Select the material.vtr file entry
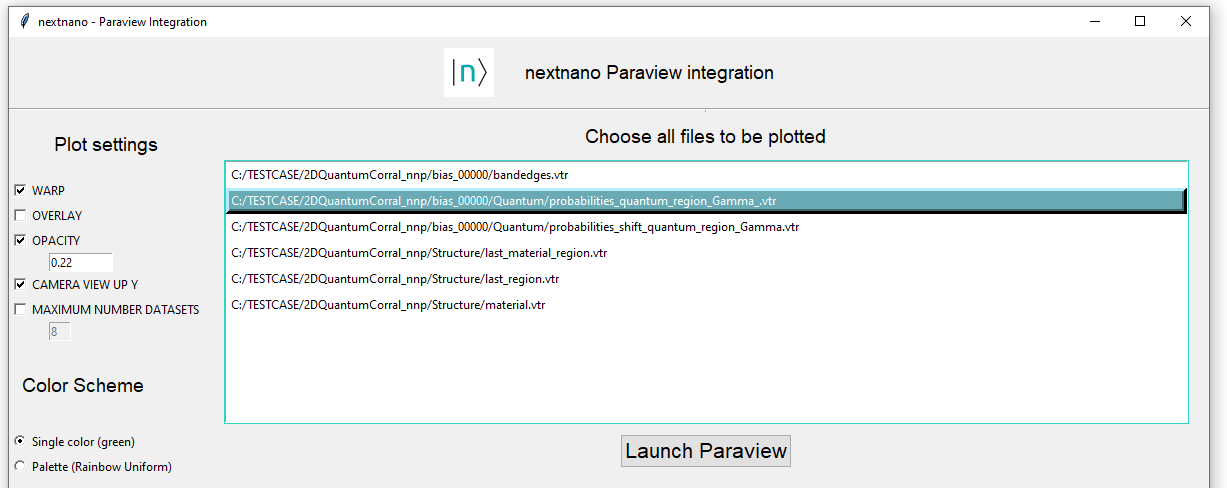Image resolution: width=1227 pixels, height=488 pixels. [x=387, y=305]
